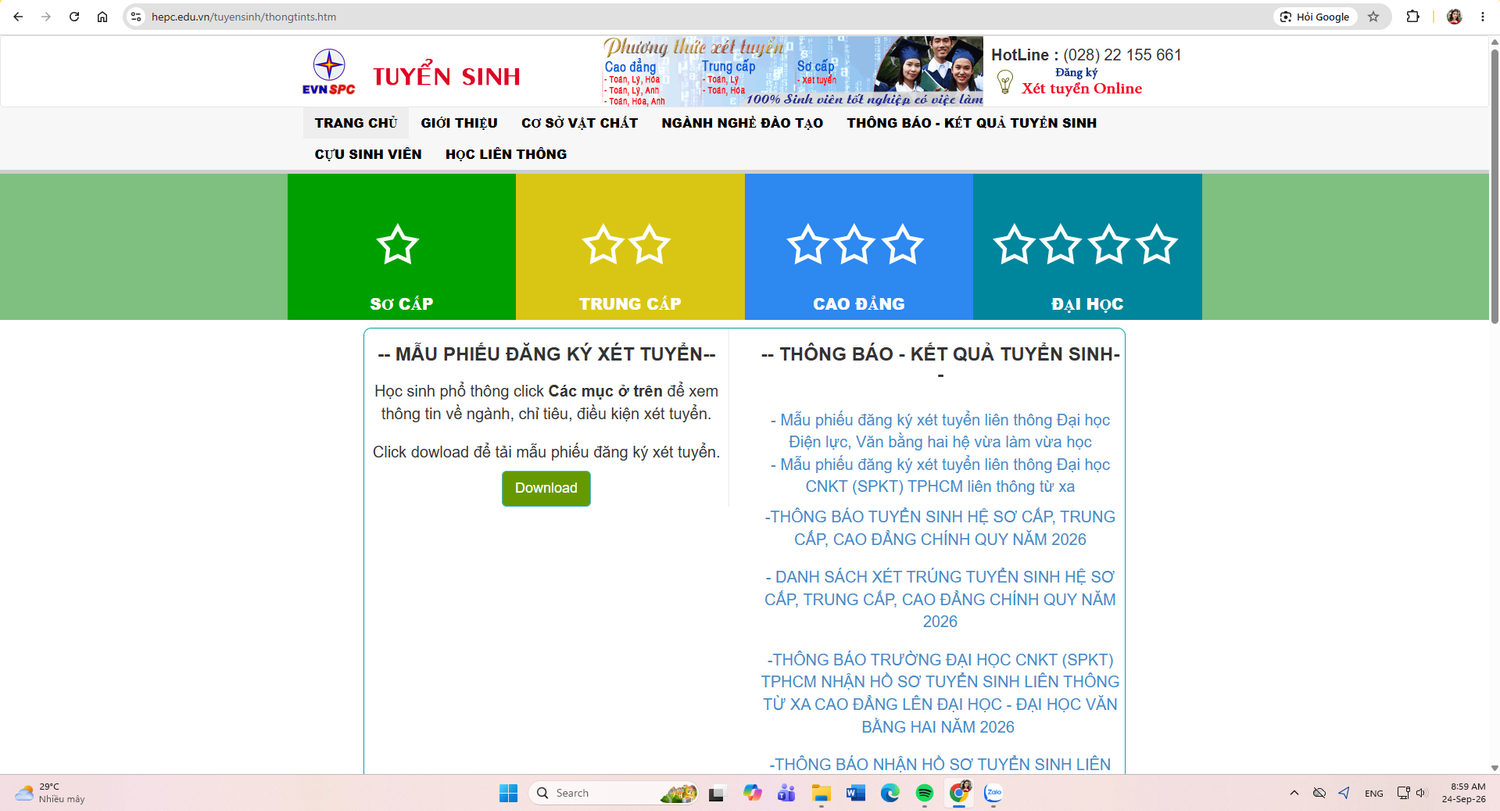Go back with the browser back arrow
Viewport: 1500px width, 811px height.
pos(18,17)
